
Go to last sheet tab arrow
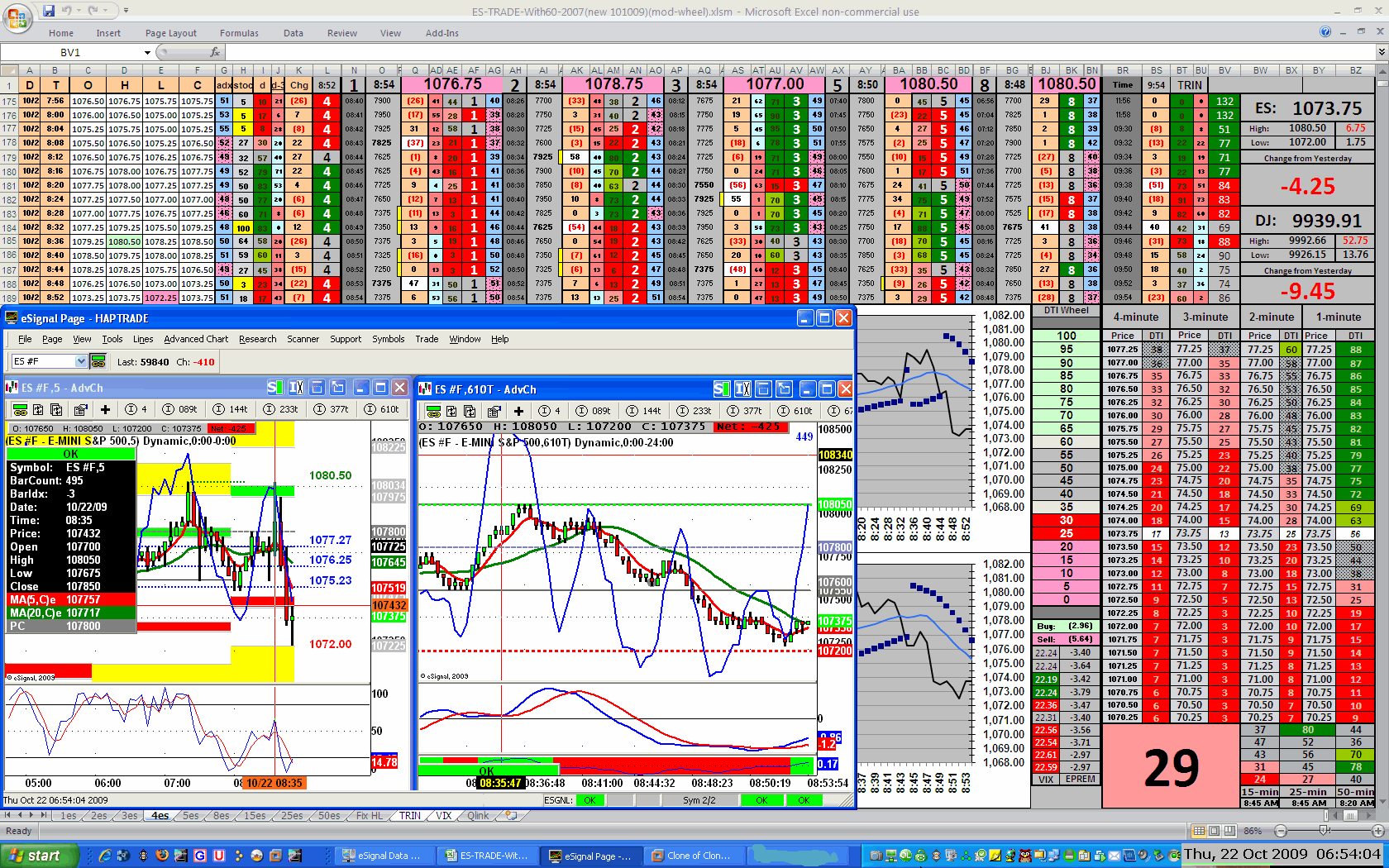[43, 815]
